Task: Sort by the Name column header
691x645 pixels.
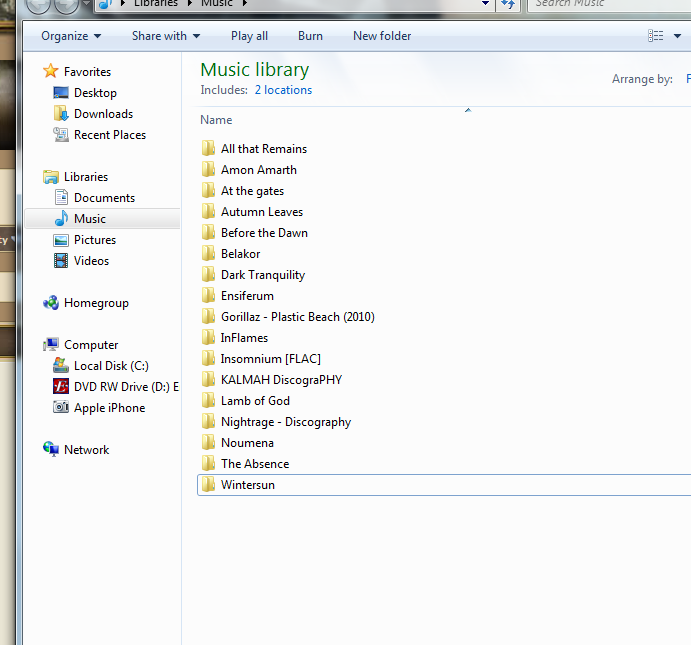Action: 216,120
